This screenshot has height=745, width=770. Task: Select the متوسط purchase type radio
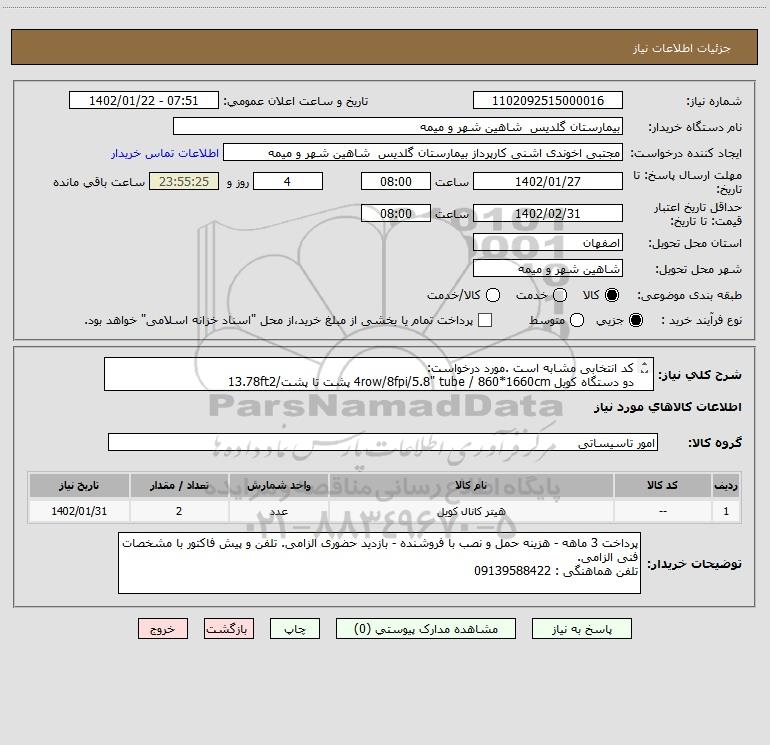click(577, 320)
